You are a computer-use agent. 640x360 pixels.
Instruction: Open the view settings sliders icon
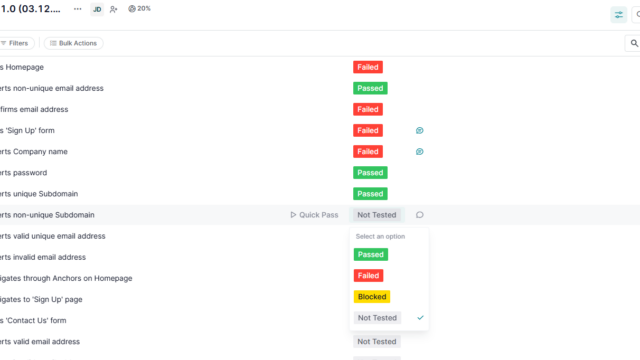coord(619,15)
